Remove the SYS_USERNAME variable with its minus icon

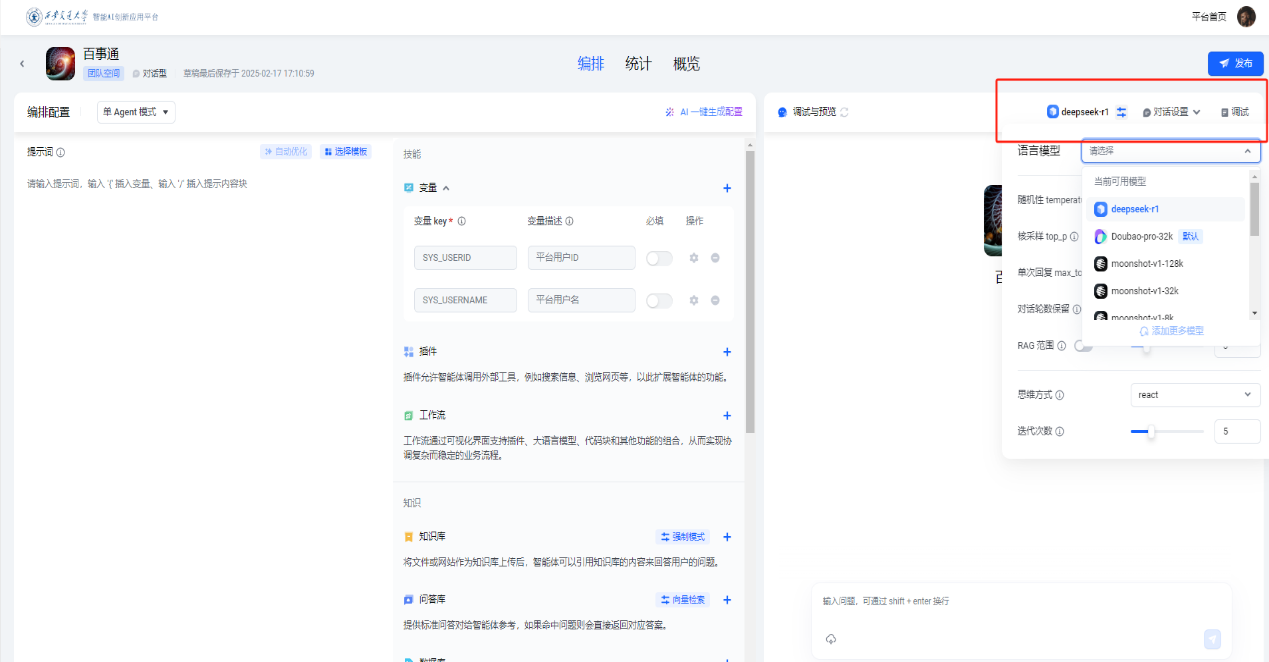(715, 301)
